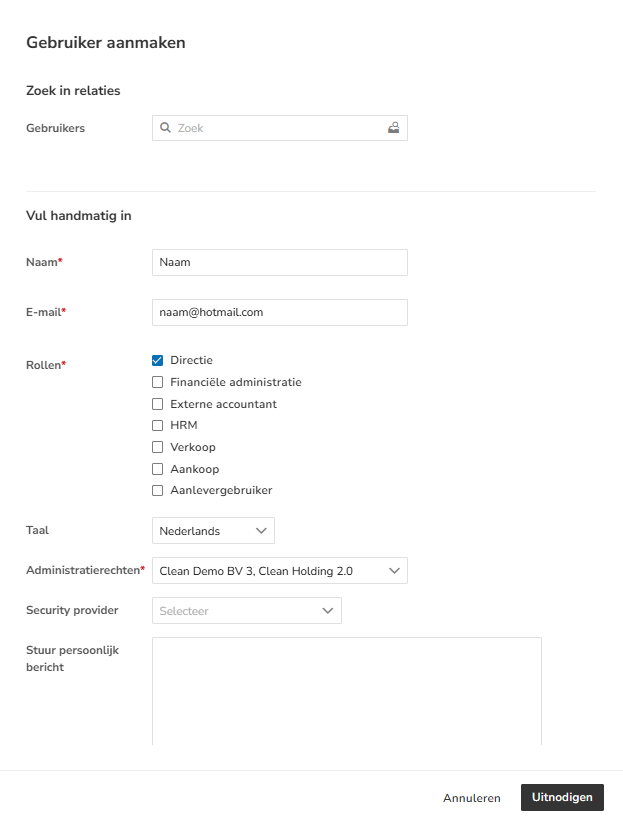Uncheck the Directie role checkbox

[x=157, y=360]
